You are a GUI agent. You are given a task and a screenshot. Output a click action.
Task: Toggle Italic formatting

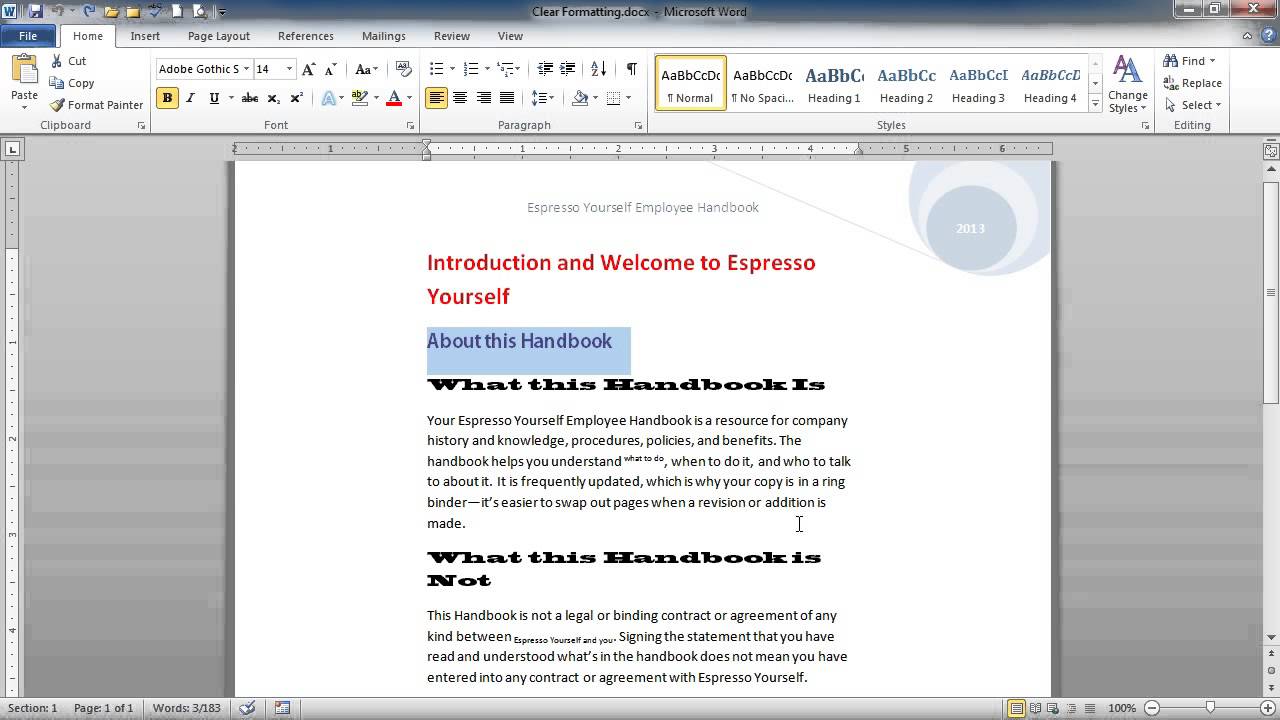click(191, 98)
